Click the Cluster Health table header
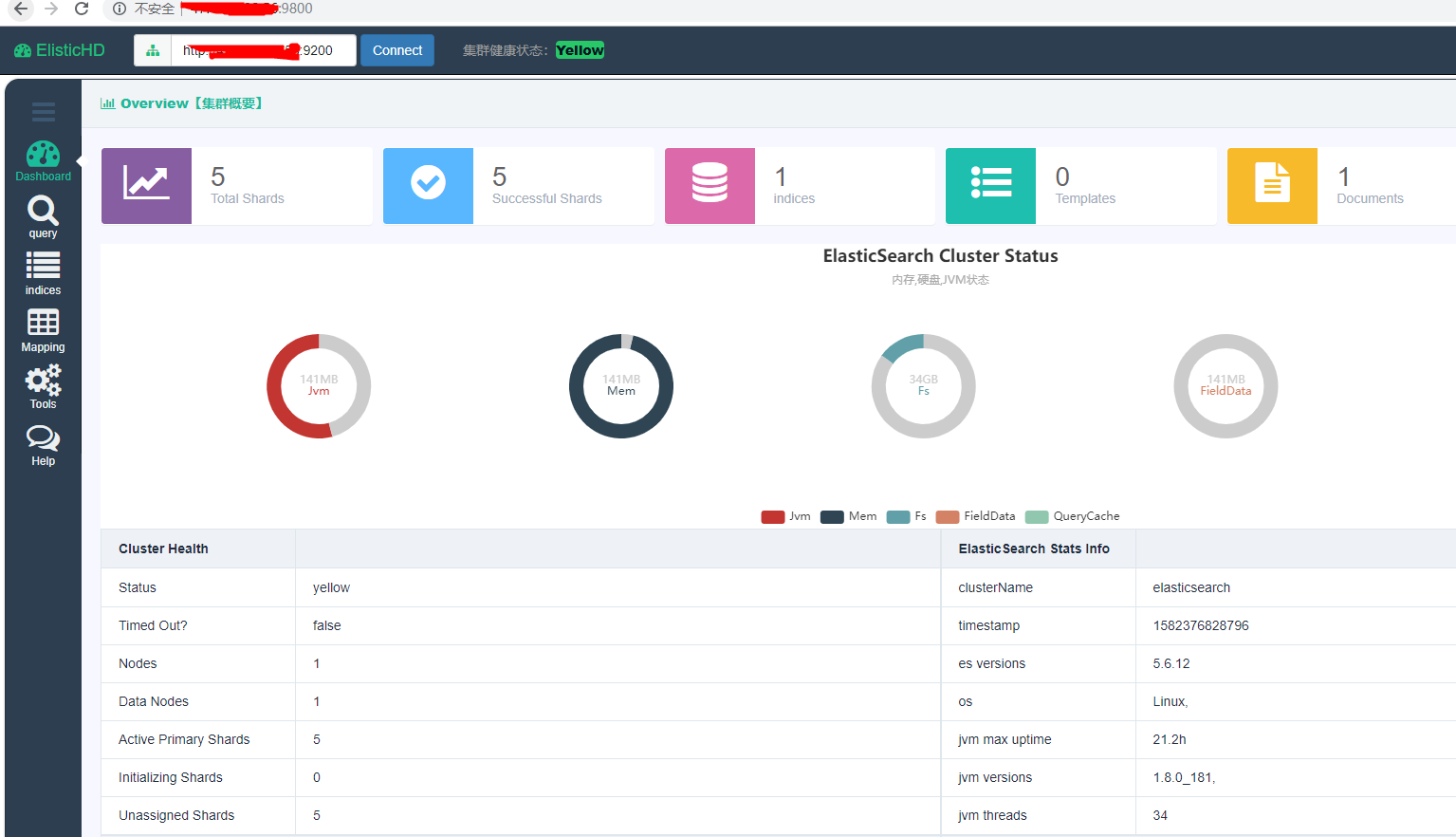The image size is (1456, 837). click(x=163, y=549)
